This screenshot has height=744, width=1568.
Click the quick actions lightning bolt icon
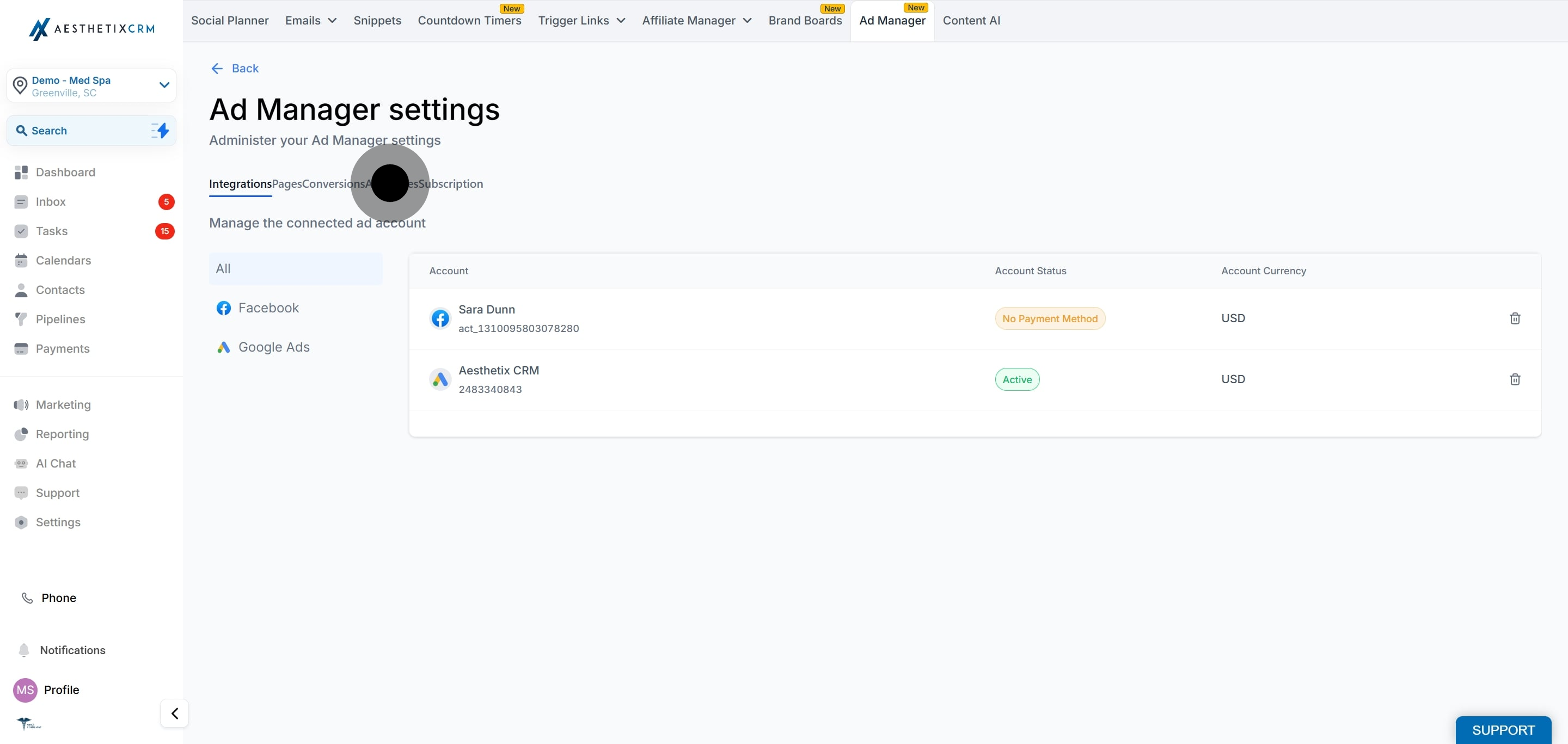pyautogui.click(x=160, y=130)
